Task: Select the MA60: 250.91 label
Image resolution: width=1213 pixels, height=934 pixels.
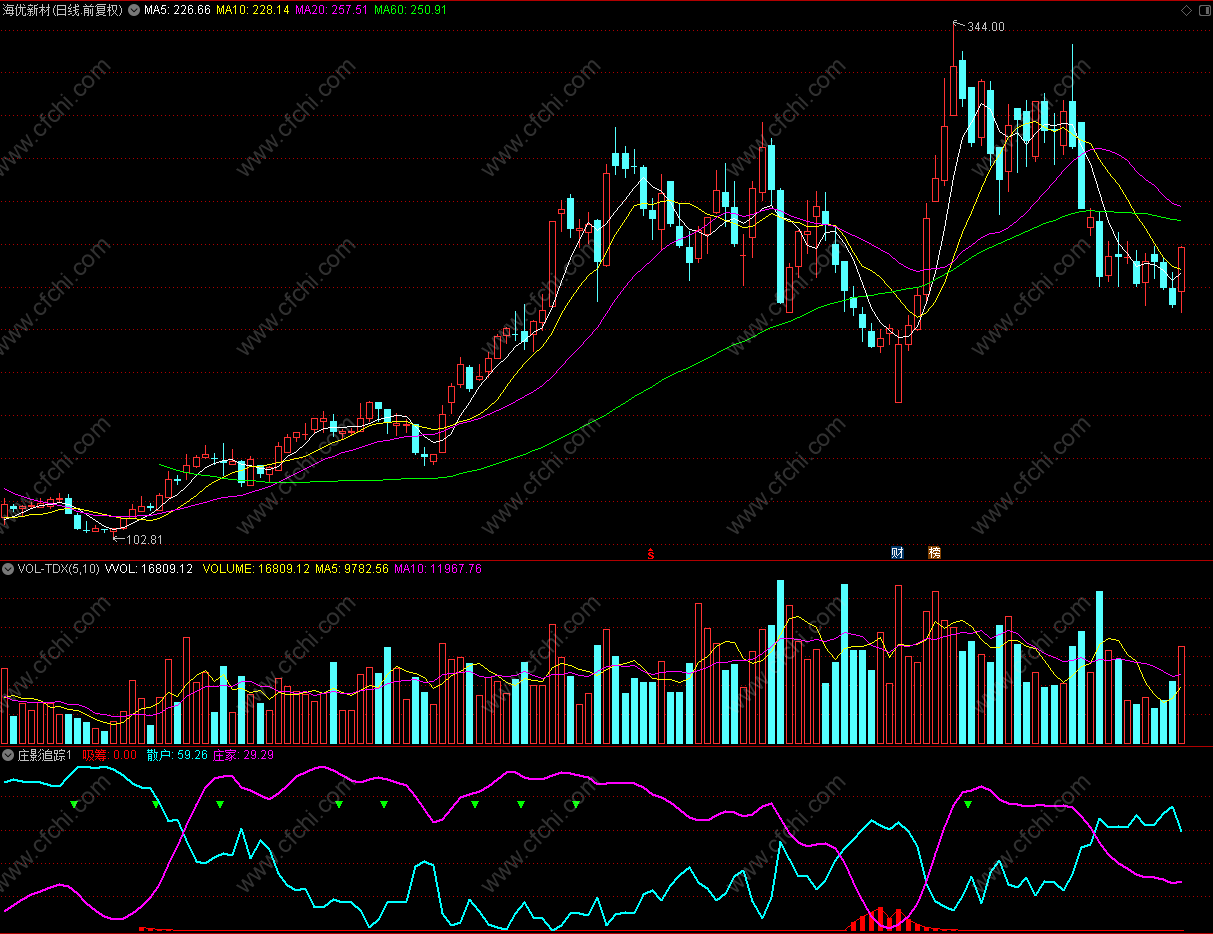Action: [x=410, y=10]
